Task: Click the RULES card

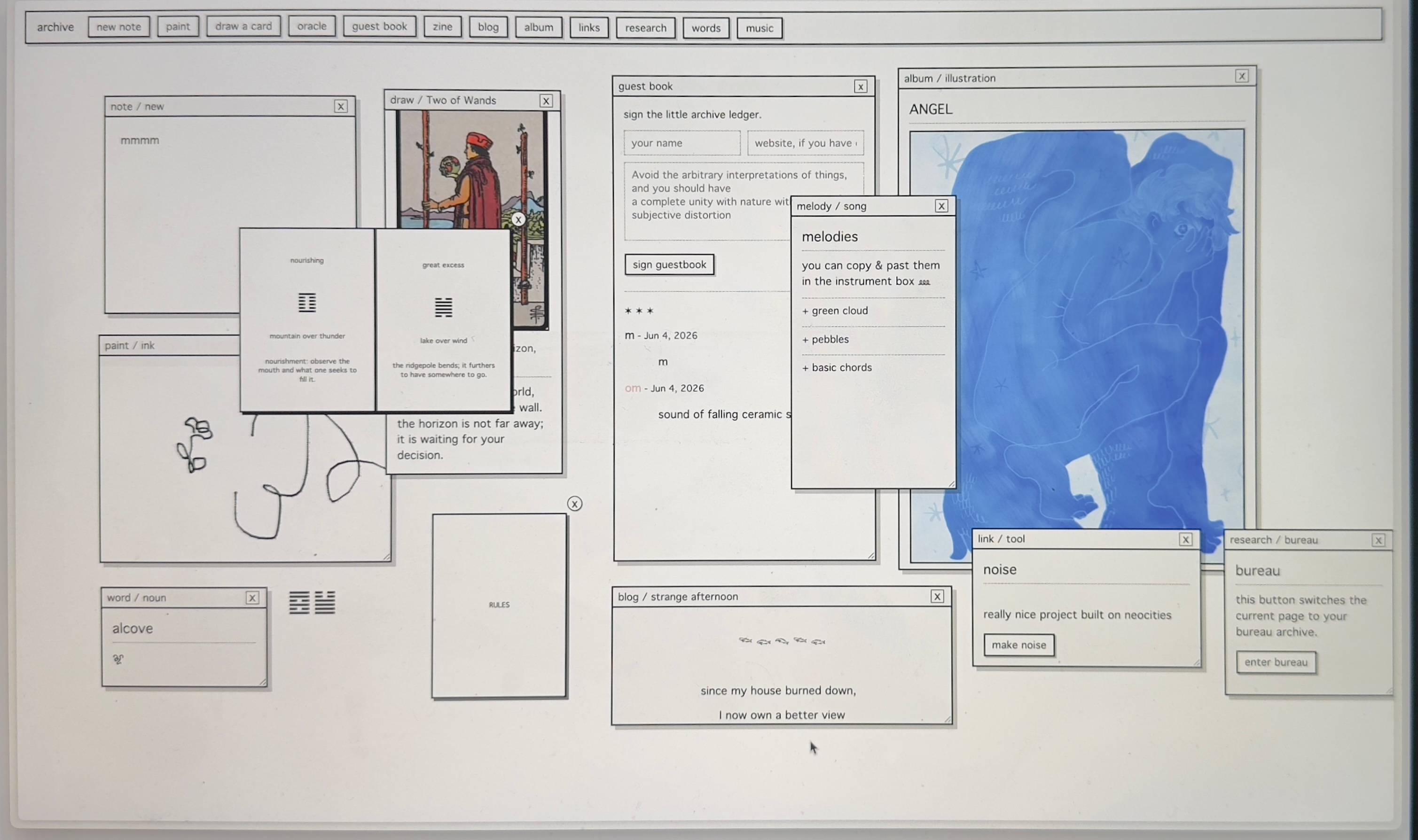Action: click(x=499, y=605)
